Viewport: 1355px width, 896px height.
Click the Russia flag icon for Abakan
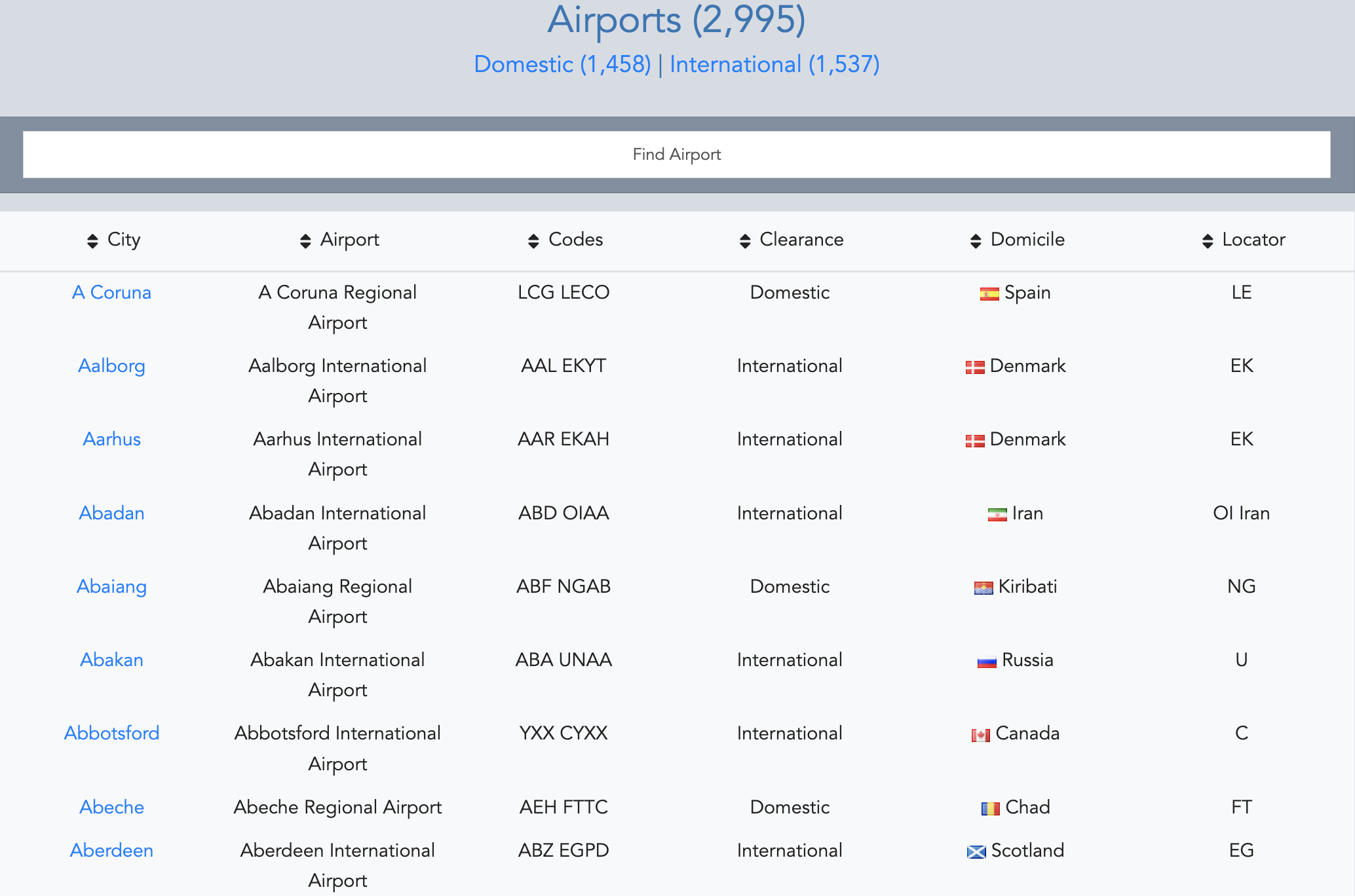[985, 661]
